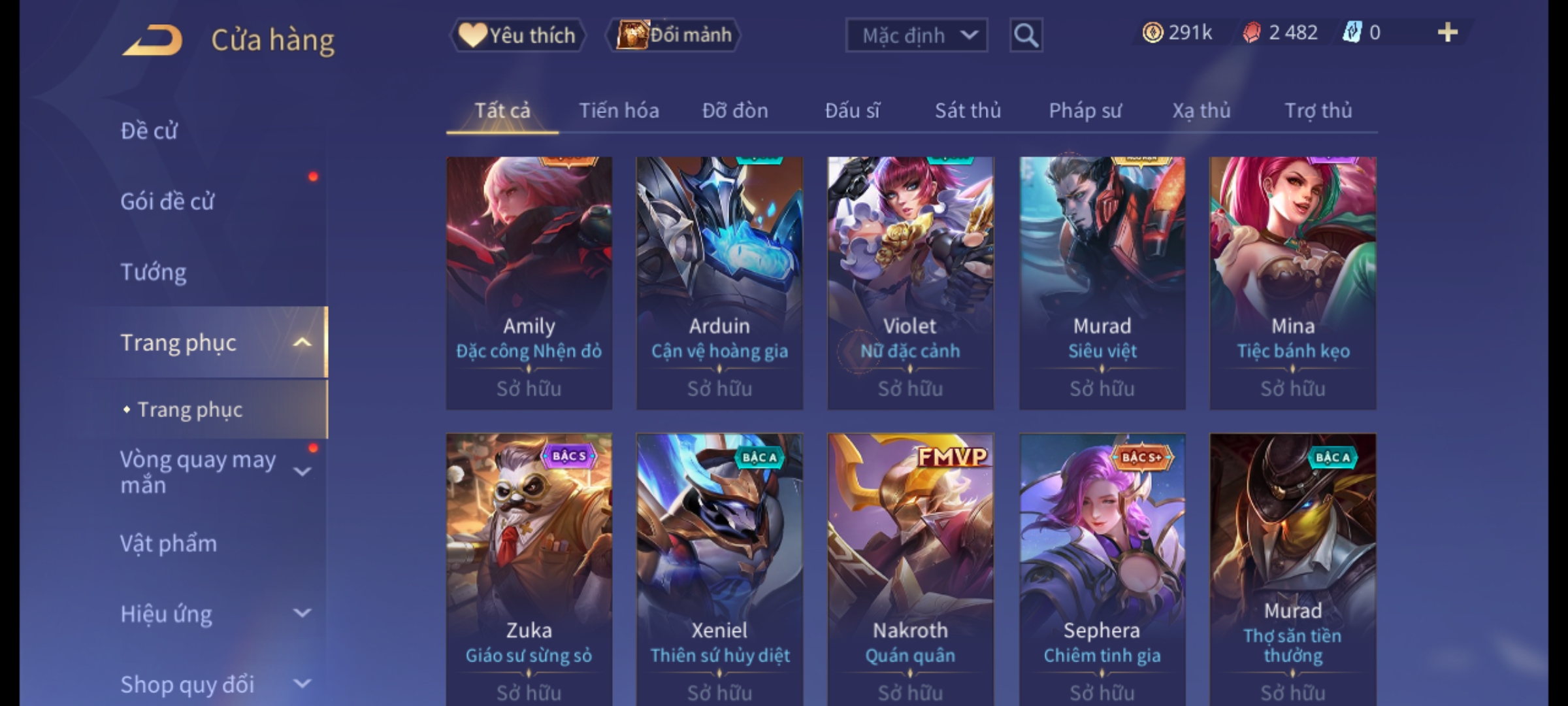Open Tướng in the sidebar
The image size is (1568, 706).
[x=154, y=271]
